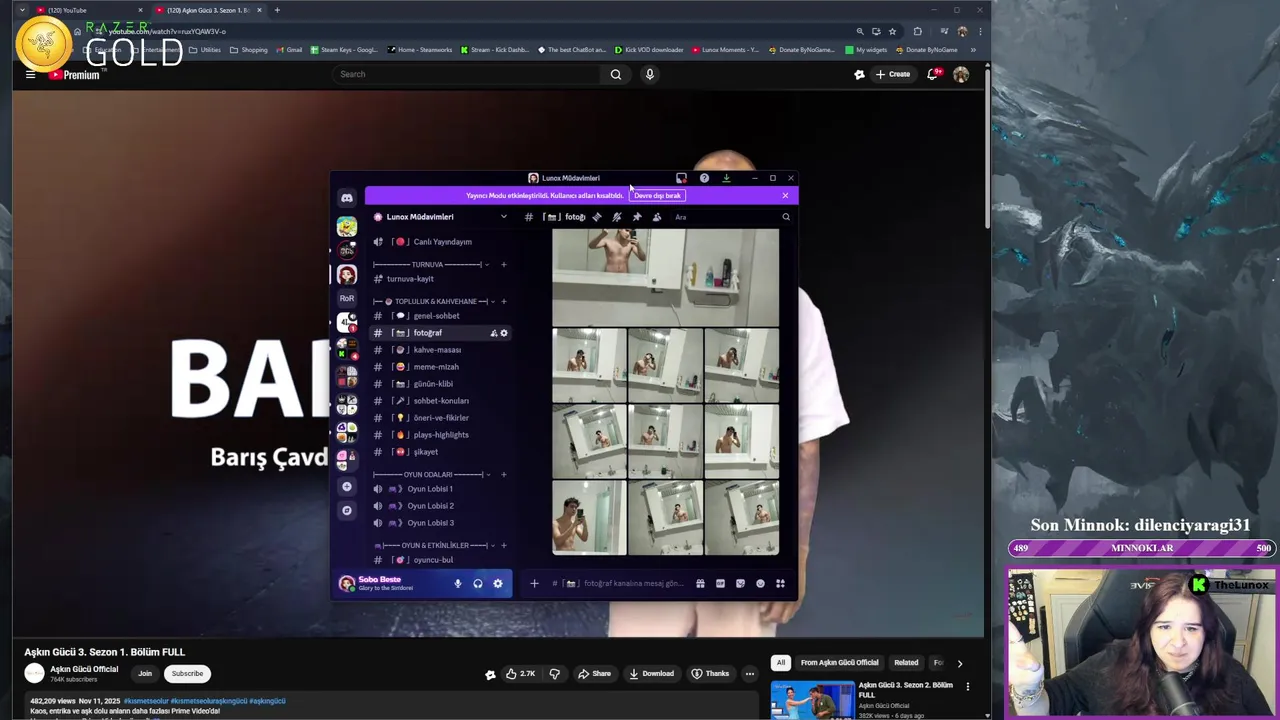Search YouTube with voice microphone
1280x720 pixels.
[x=649, y=74]
